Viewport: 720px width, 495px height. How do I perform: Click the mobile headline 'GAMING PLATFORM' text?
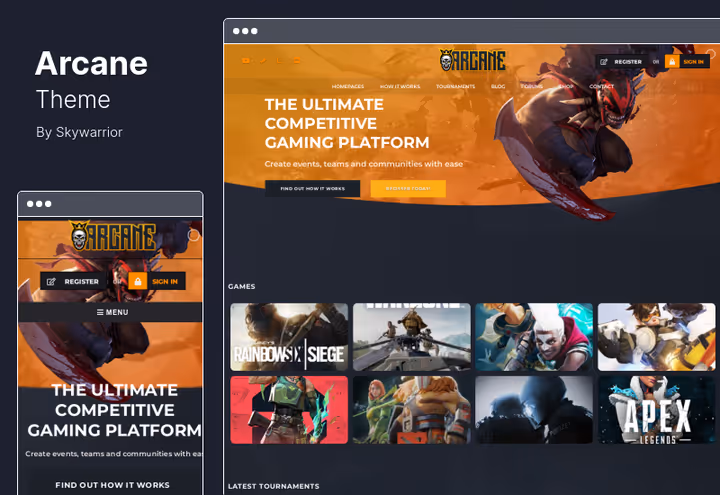[114, 430]
